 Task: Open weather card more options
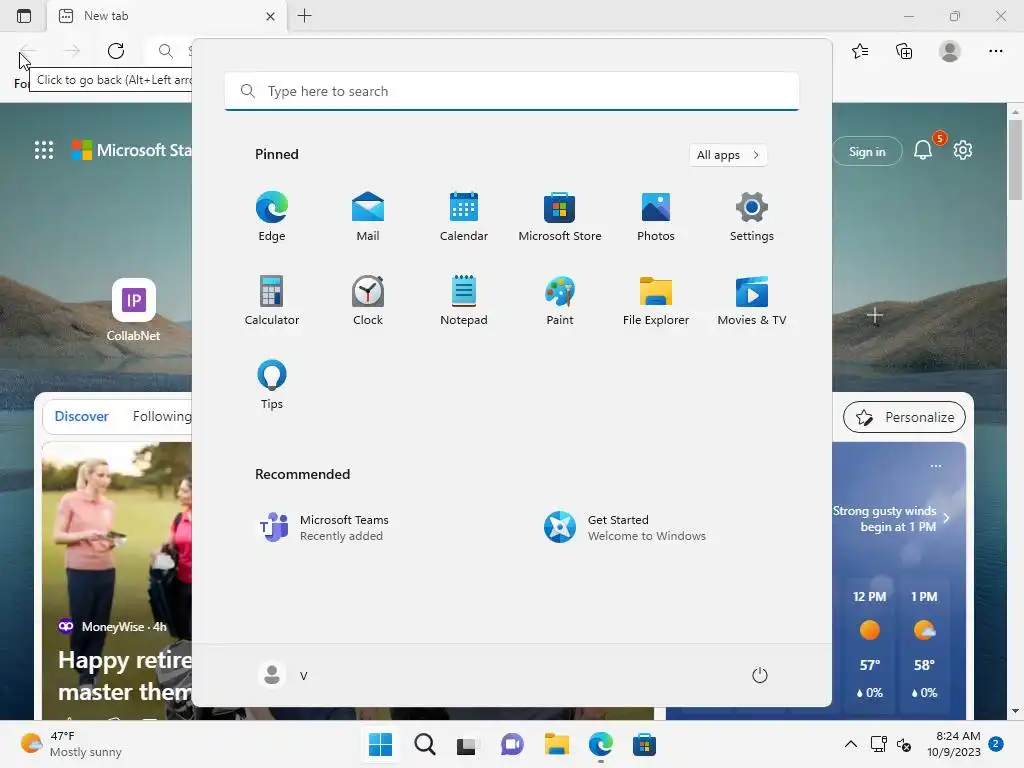tap(936, 466)
